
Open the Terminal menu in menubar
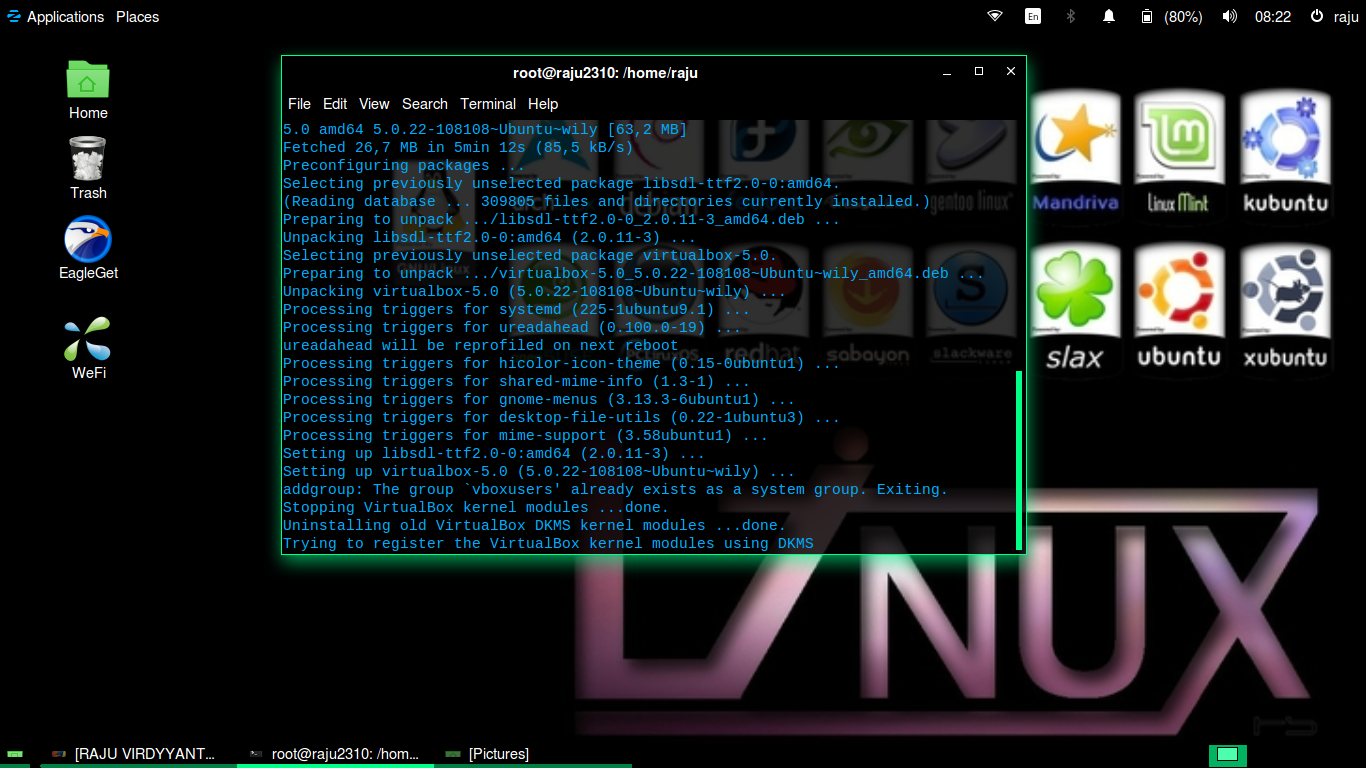point(488,104)
